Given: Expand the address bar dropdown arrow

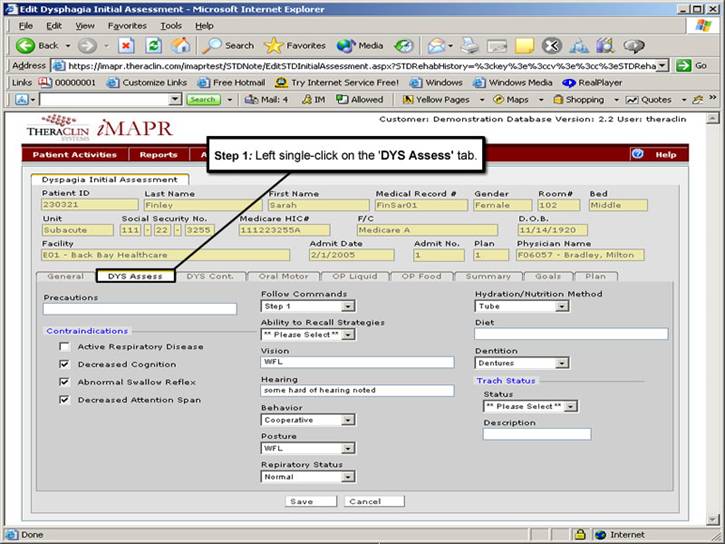Looking at the screenshot, I should [x=663, y=66].
